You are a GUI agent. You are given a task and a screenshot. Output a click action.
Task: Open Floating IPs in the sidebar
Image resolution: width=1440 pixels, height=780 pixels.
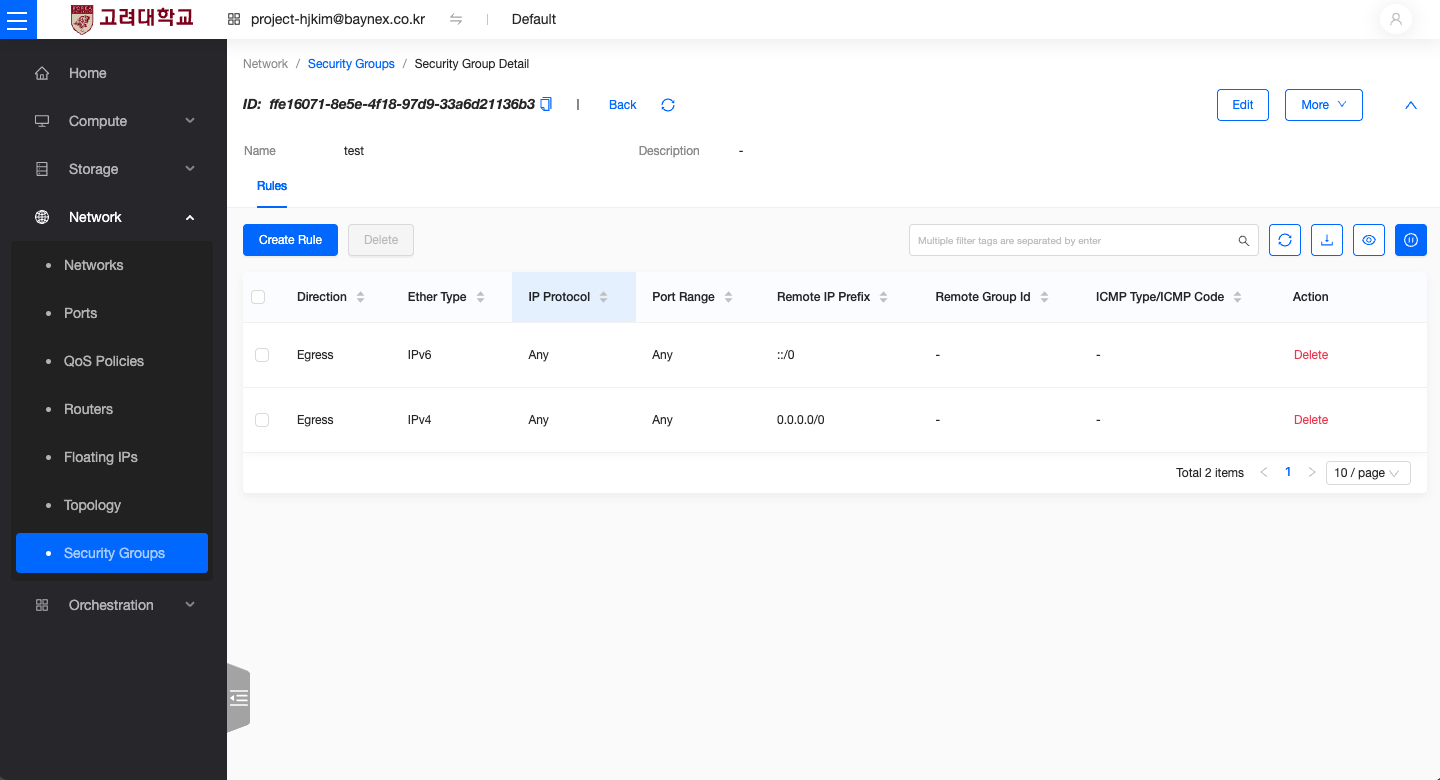(x=112, y=457)
